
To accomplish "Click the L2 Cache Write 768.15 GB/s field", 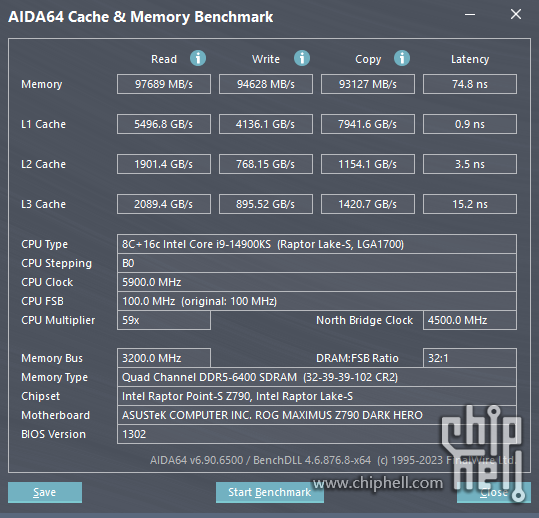I will tap(266, 164).
